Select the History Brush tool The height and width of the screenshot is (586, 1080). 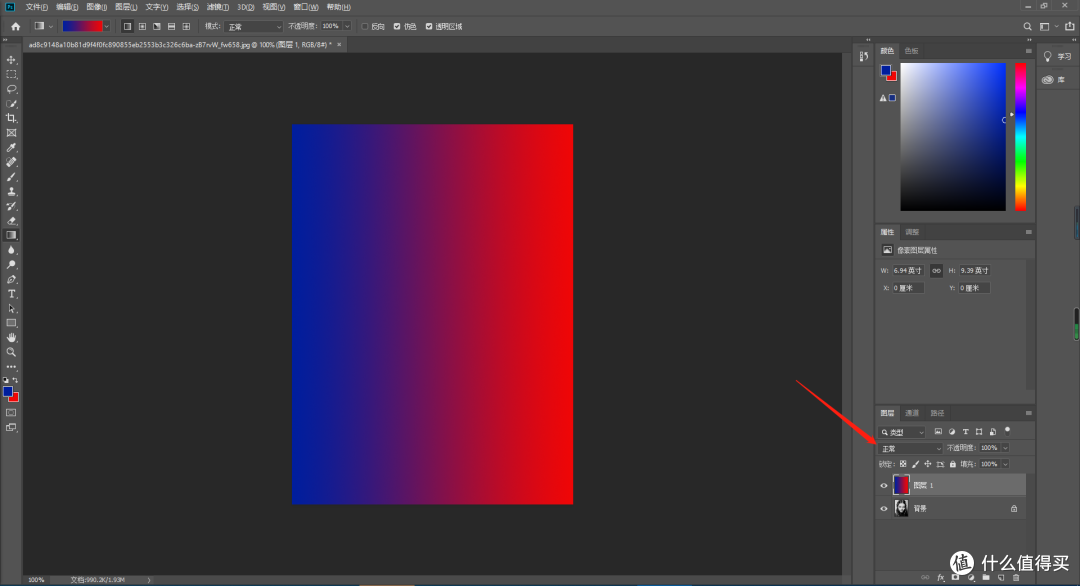[11, 206]
